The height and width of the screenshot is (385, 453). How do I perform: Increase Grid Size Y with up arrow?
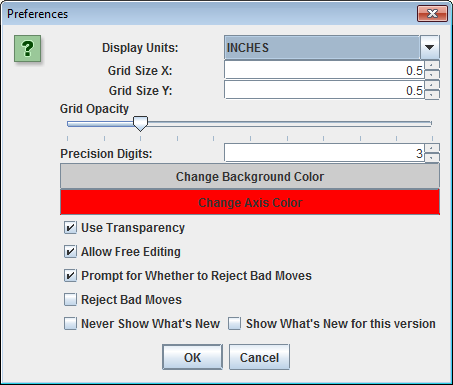pos(432,85)
